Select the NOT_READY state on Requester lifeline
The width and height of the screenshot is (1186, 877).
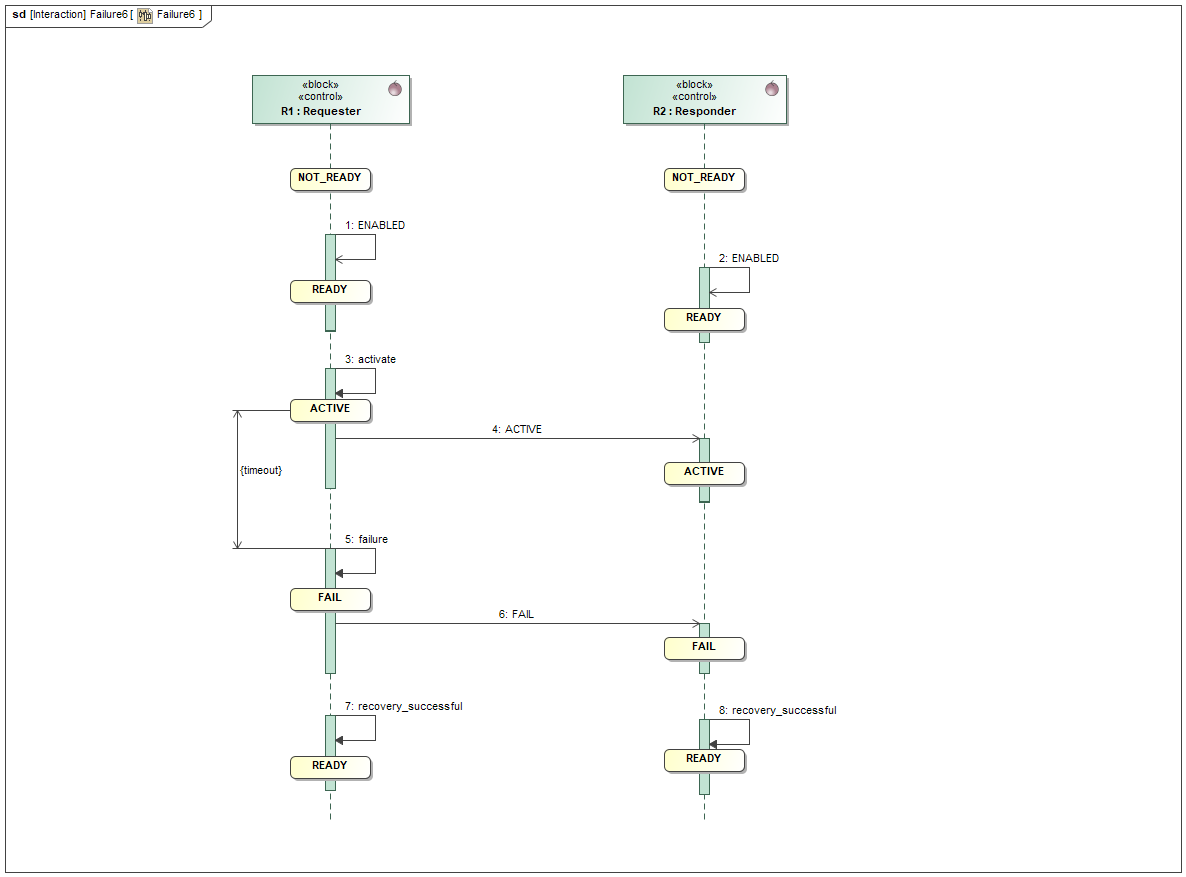click(330, 179)
